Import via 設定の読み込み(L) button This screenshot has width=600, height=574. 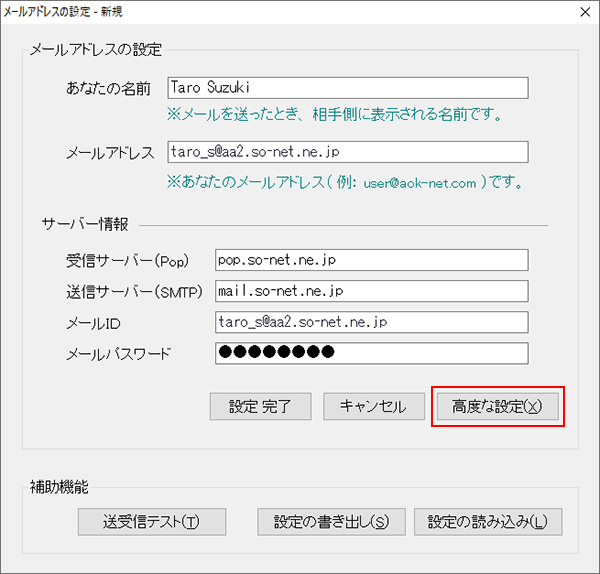(x=488, y=522)
